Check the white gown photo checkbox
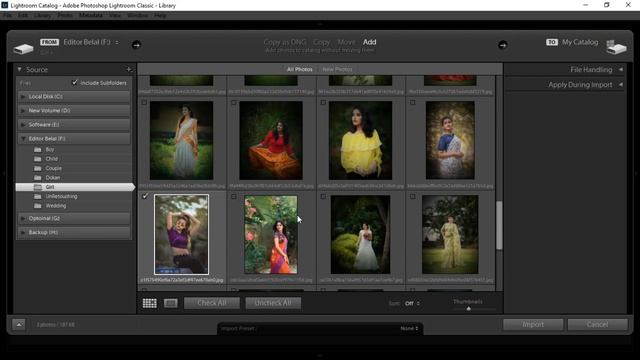The width and height of the screenshot is (640, 360). pyautogui.click(x=323, y=196)
